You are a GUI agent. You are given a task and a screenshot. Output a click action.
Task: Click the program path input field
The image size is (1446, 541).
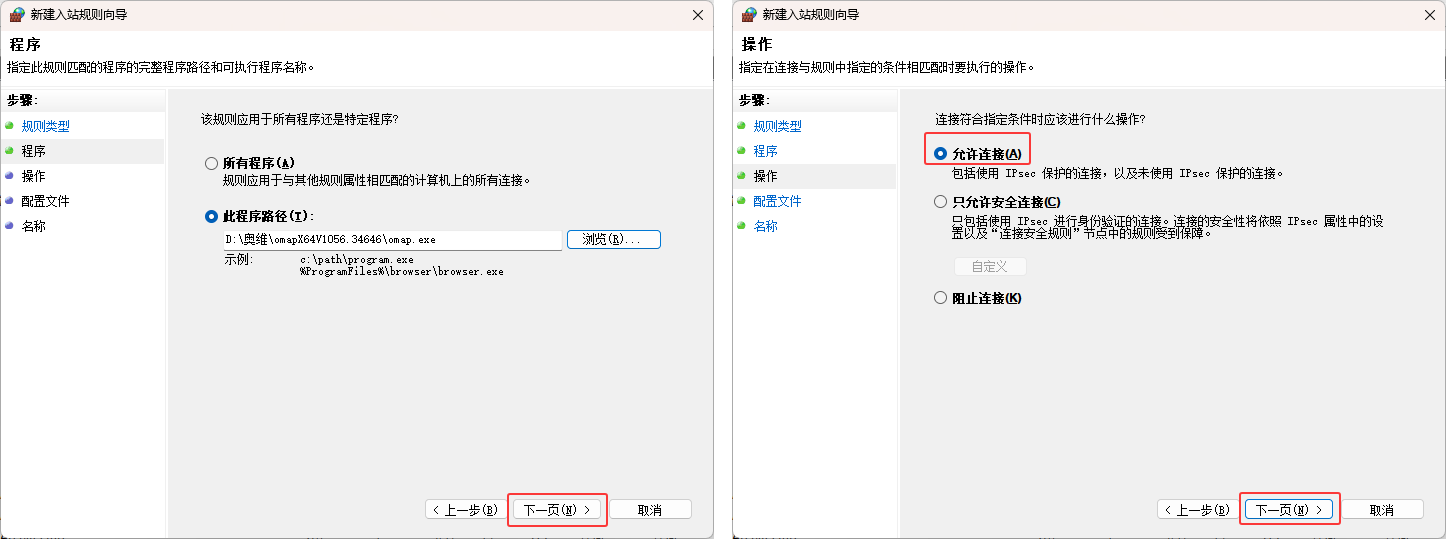point(393,240)
